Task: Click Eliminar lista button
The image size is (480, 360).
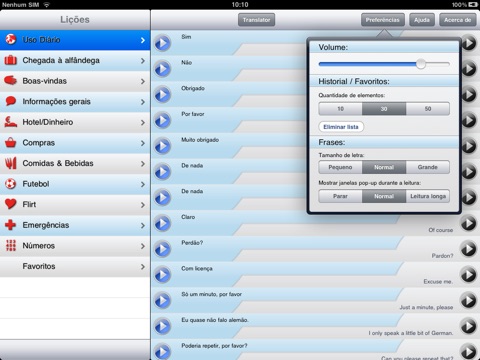Action: pyautogui.click(x=341, y=127)
